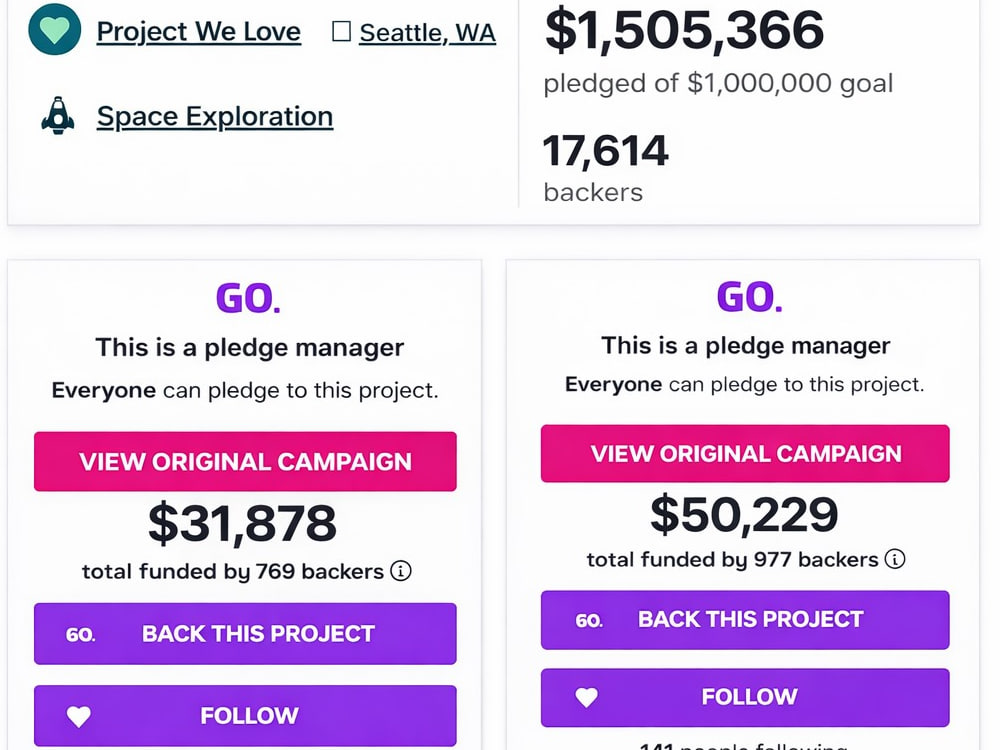
Task: Open the Seattle, WA location link
Action: pyautogui.click(x=427, y=33)
